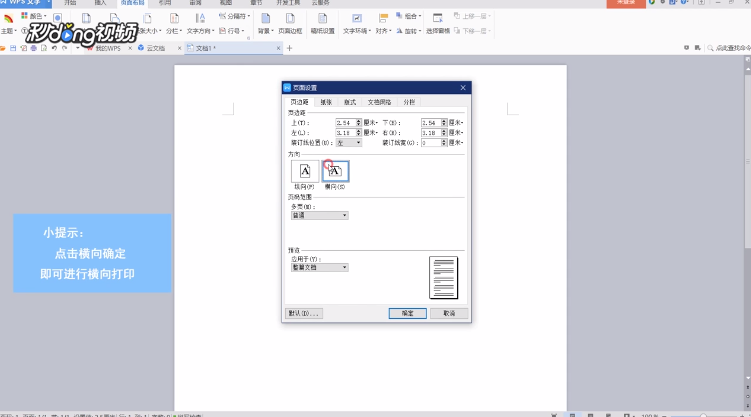751x417 pixels.
Task: Switch to the 版式 layout tab in dialog
Action: click(x=350, y=102)
